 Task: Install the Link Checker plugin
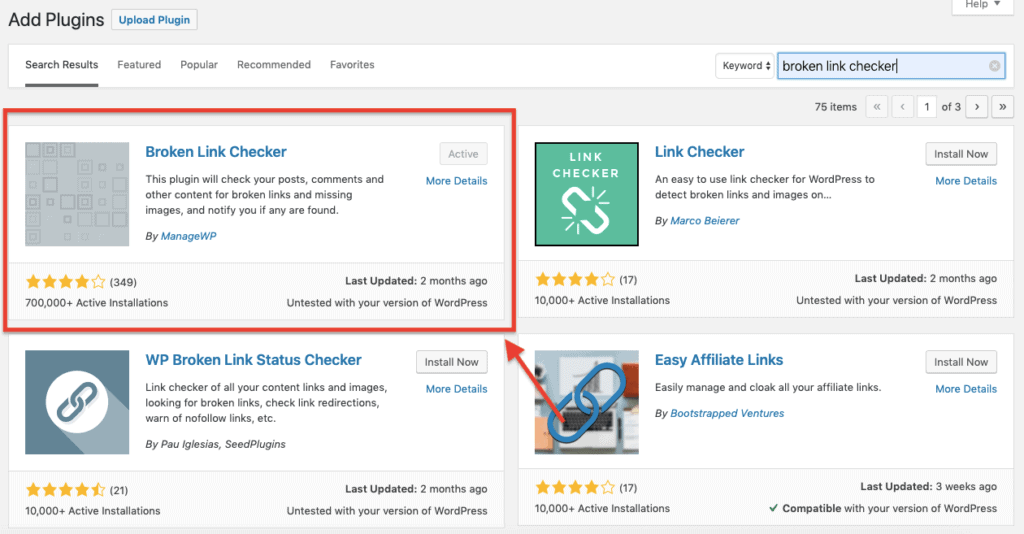coord(961,154)
